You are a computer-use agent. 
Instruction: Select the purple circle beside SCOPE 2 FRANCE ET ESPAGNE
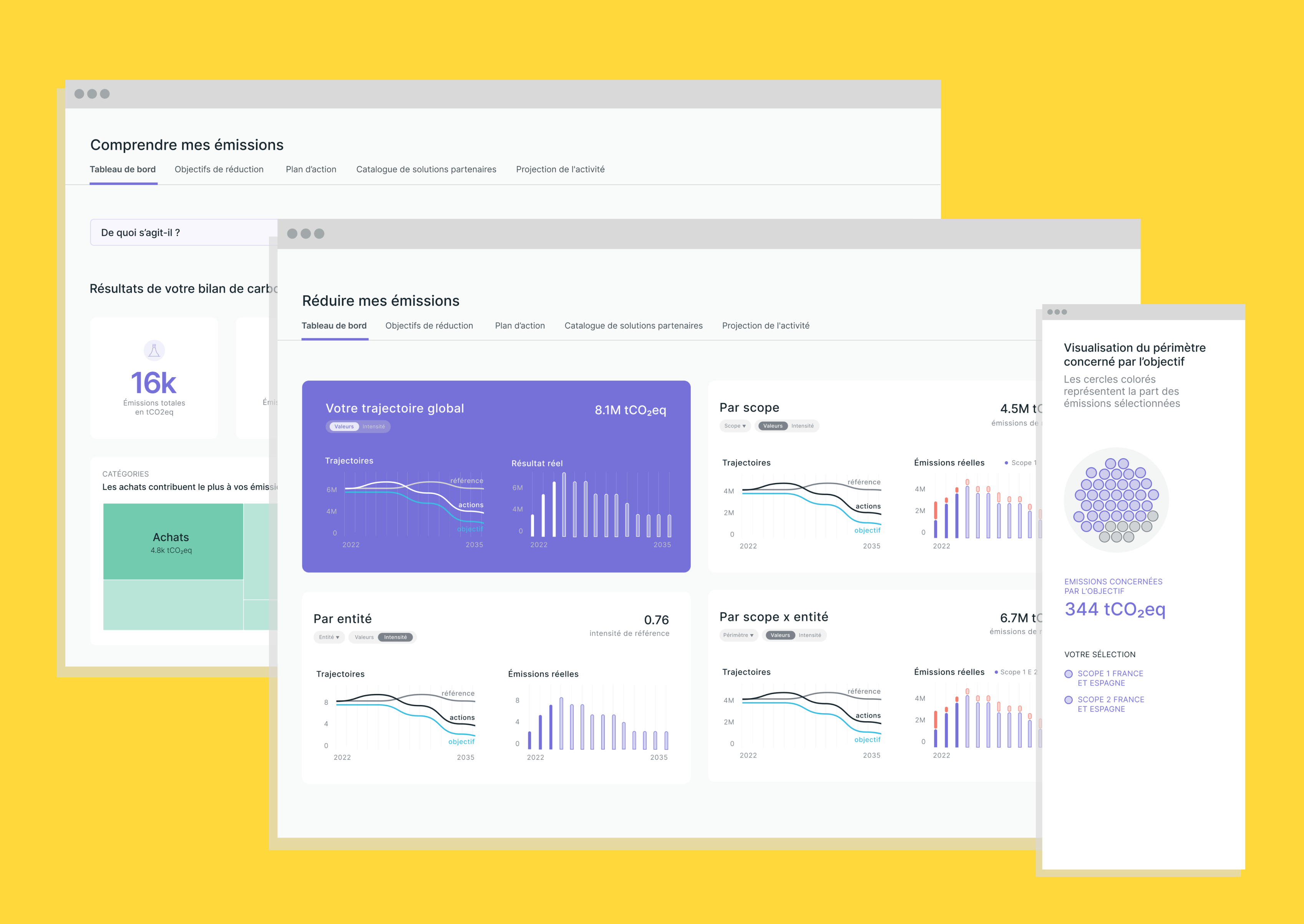point(1070,700)
